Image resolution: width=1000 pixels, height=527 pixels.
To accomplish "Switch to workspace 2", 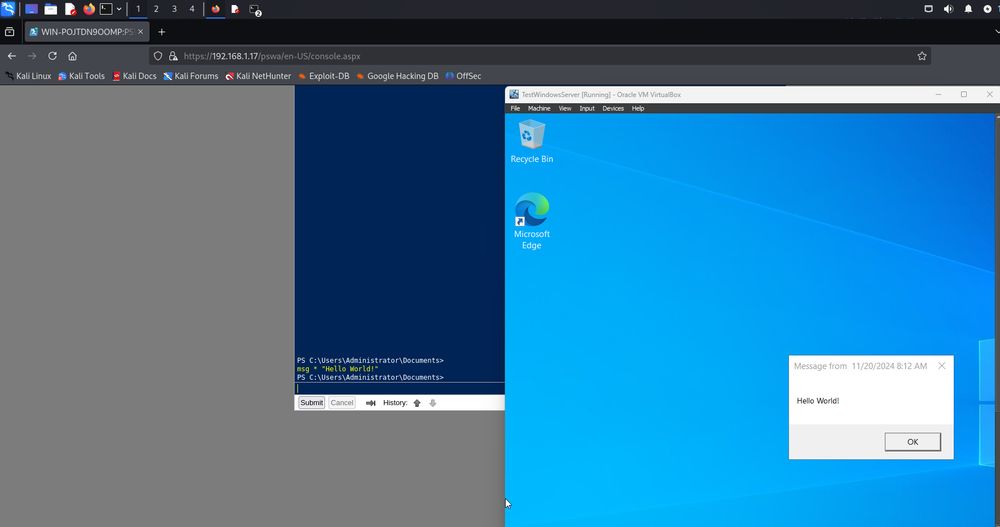I will (156, 9).
